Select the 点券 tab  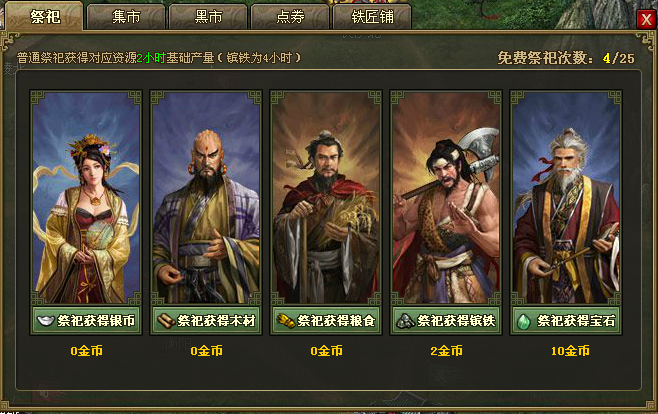tap(290, 17)
